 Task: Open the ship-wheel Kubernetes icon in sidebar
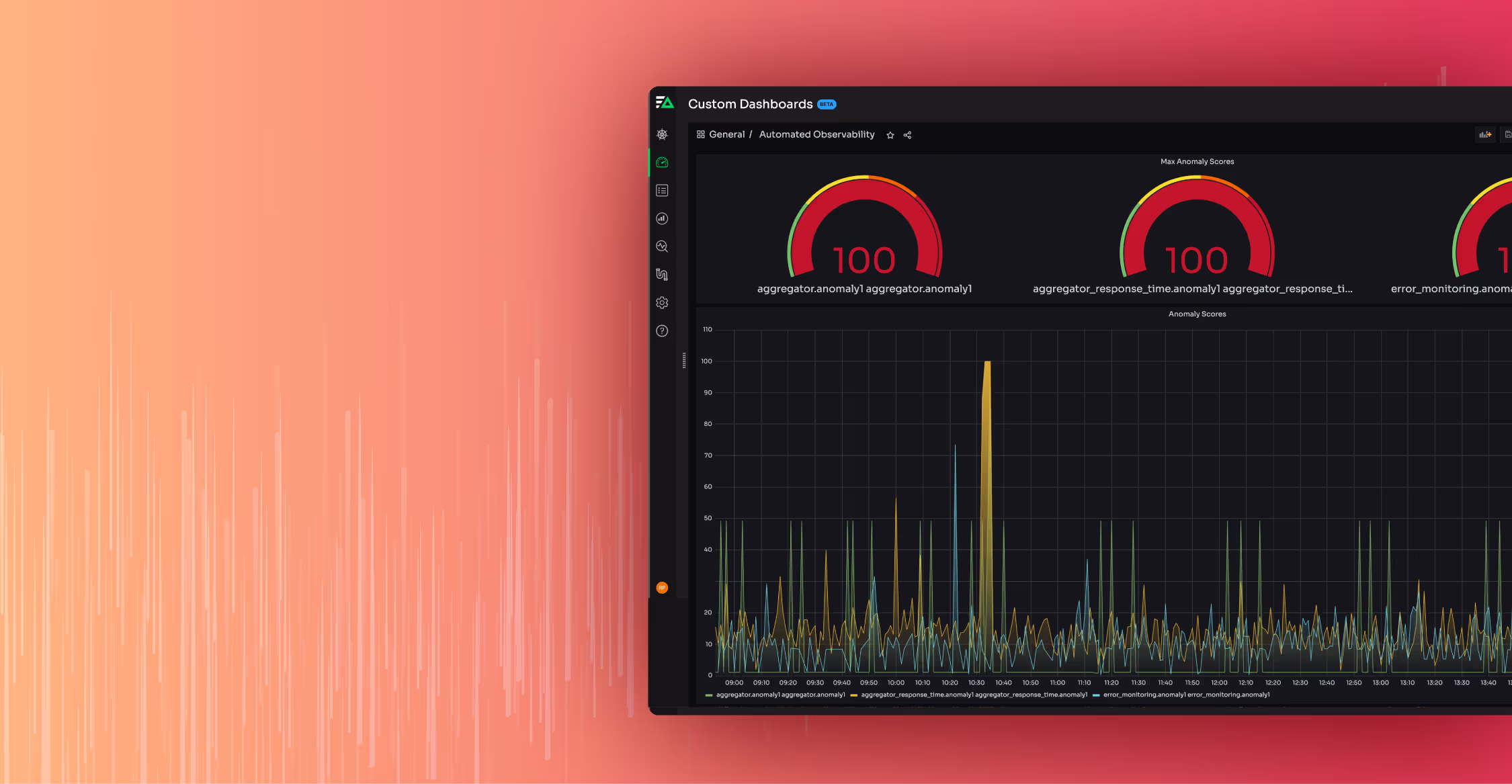pos(662,134)
